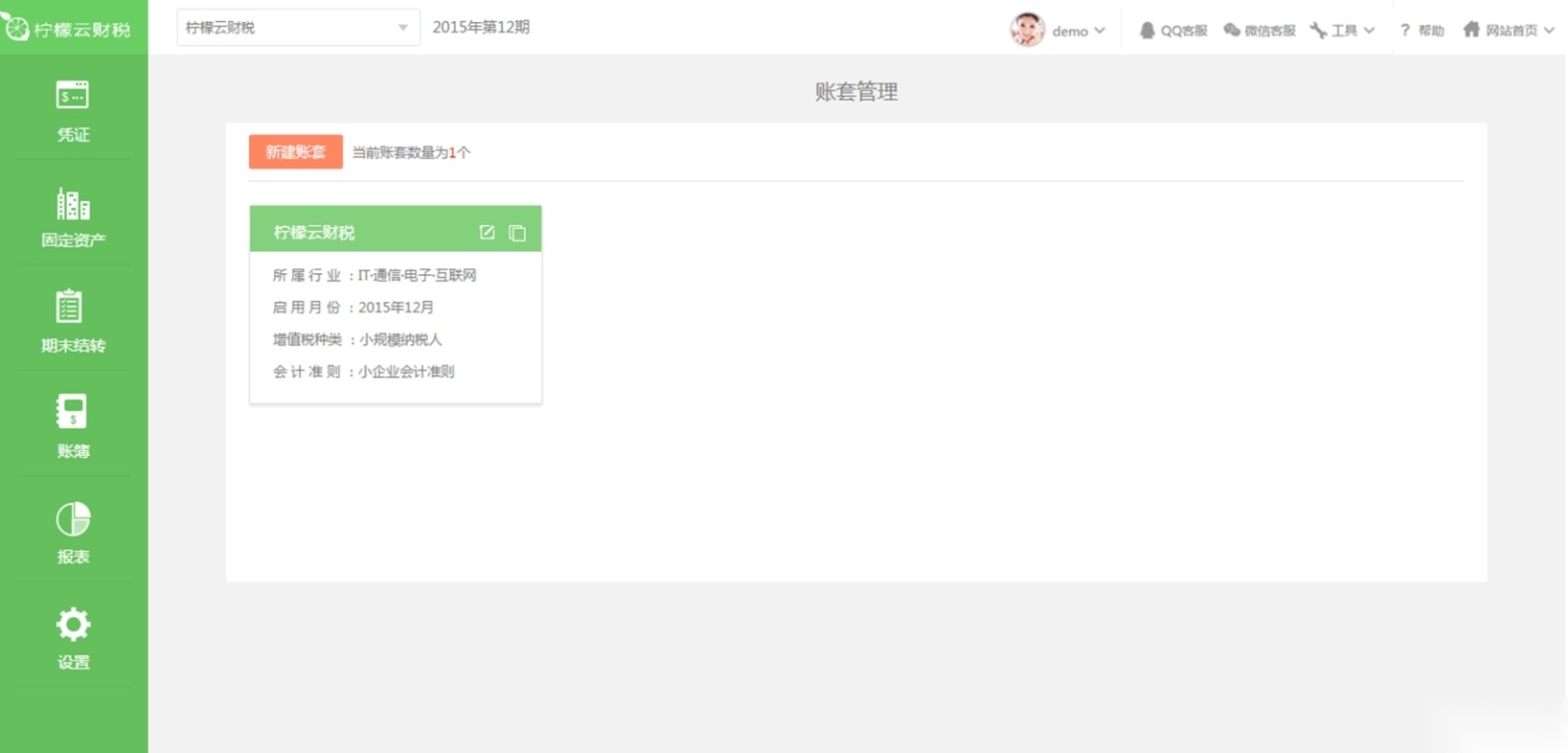Open the 账簿 ledger module
Image resolution: width=1568 pixels, height=753 pixels.
click(73, 427)
